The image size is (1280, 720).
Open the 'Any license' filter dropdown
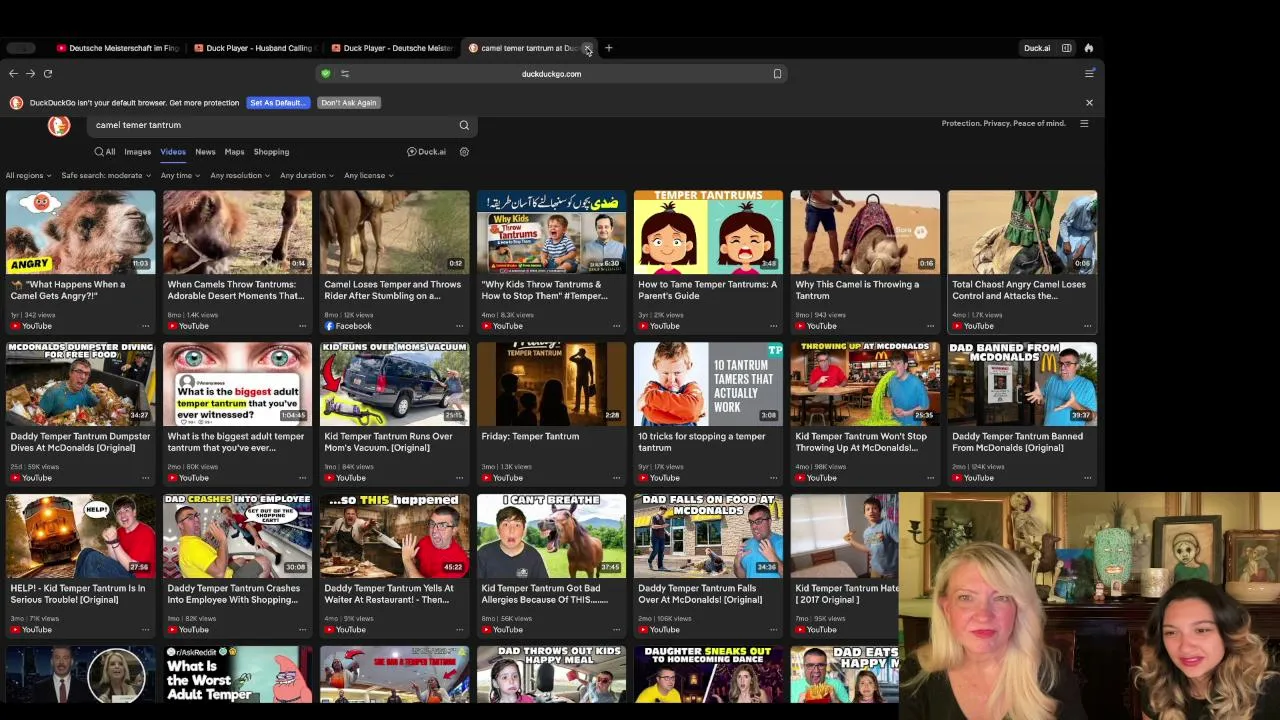coord(369,176)
